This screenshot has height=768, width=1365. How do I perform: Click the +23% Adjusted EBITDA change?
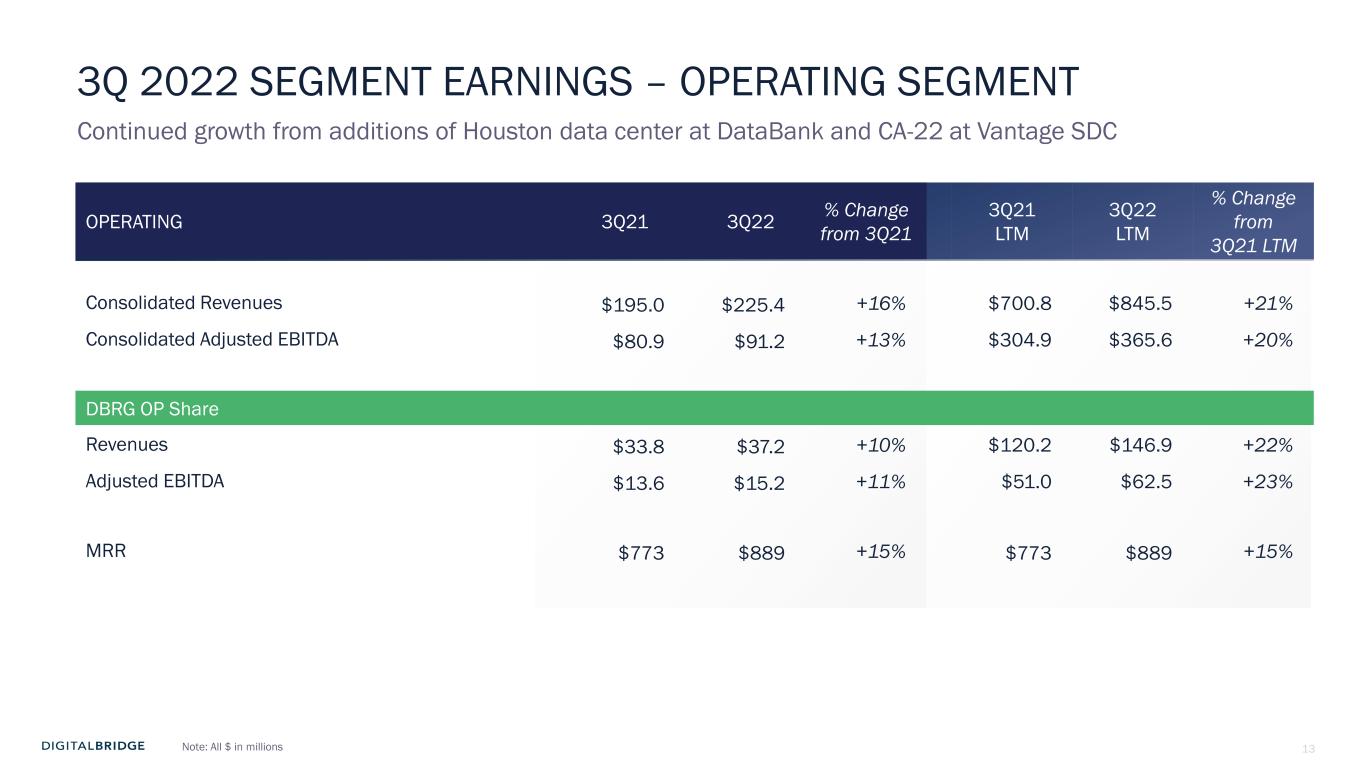pos(1267,481)
